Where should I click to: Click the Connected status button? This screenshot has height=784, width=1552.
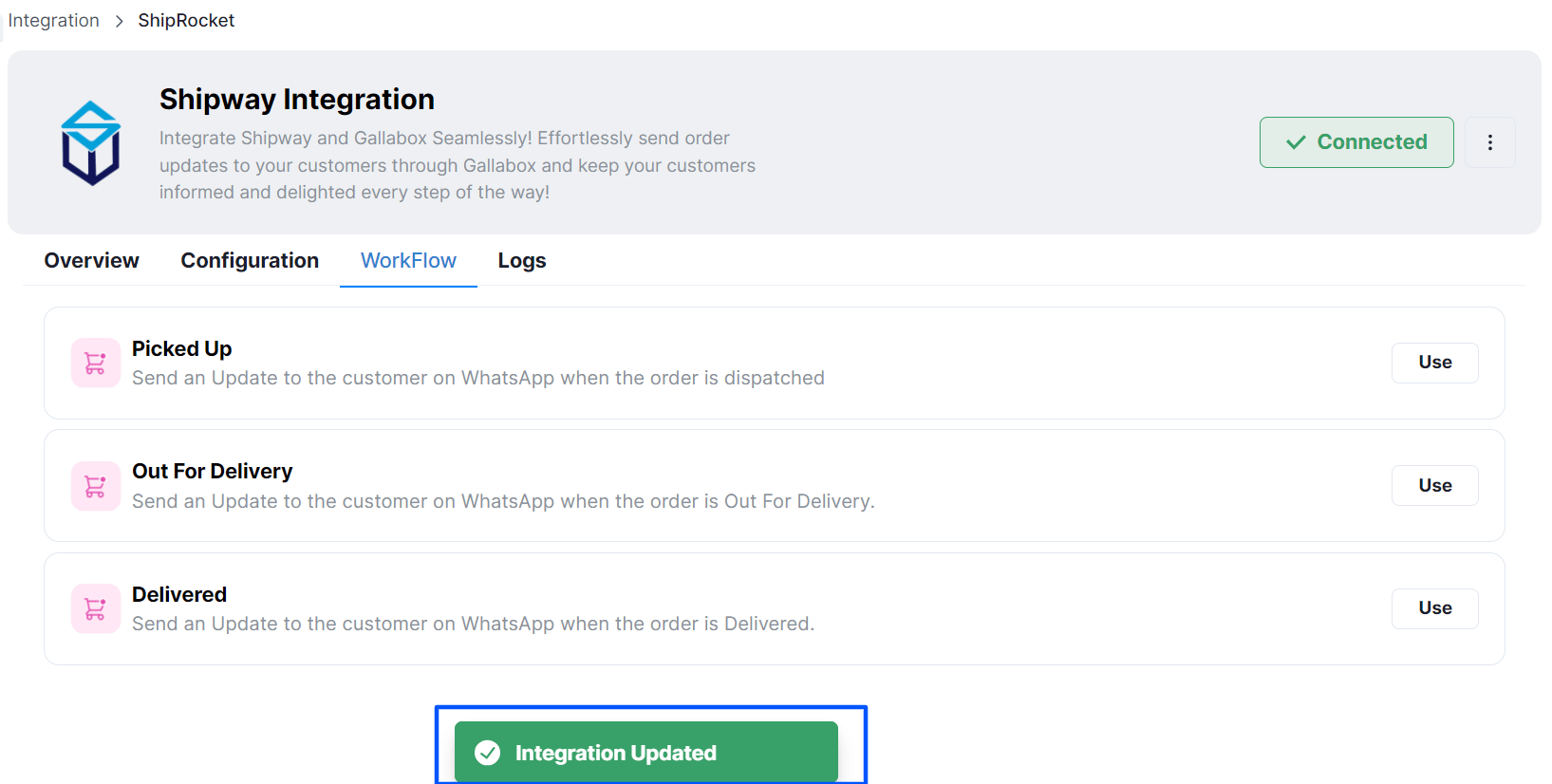tap(1356, 142)
